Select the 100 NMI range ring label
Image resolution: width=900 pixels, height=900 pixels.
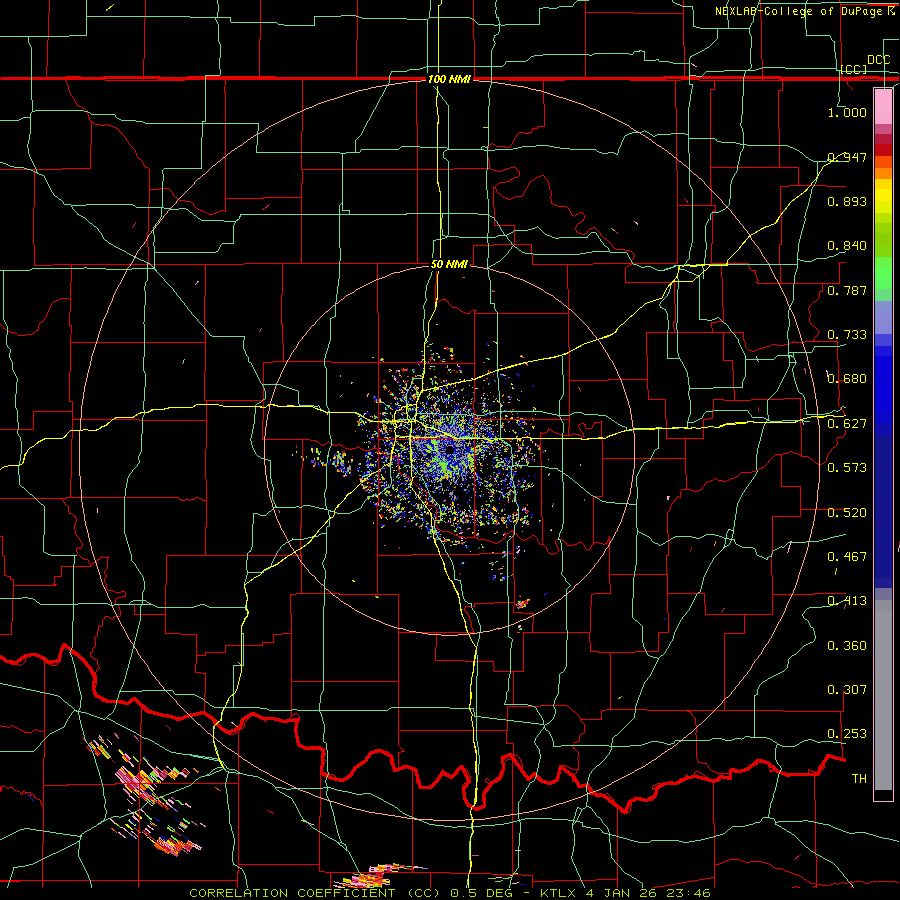[449, 79]
